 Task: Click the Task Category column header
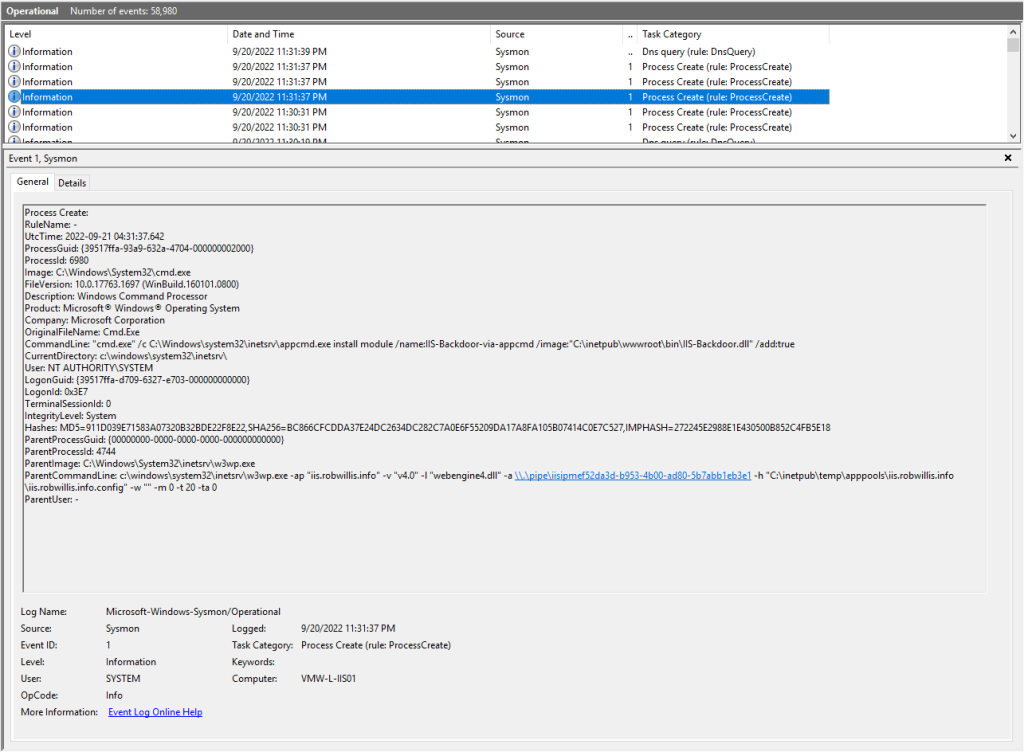pyautogui.click(x=670, y=33)
